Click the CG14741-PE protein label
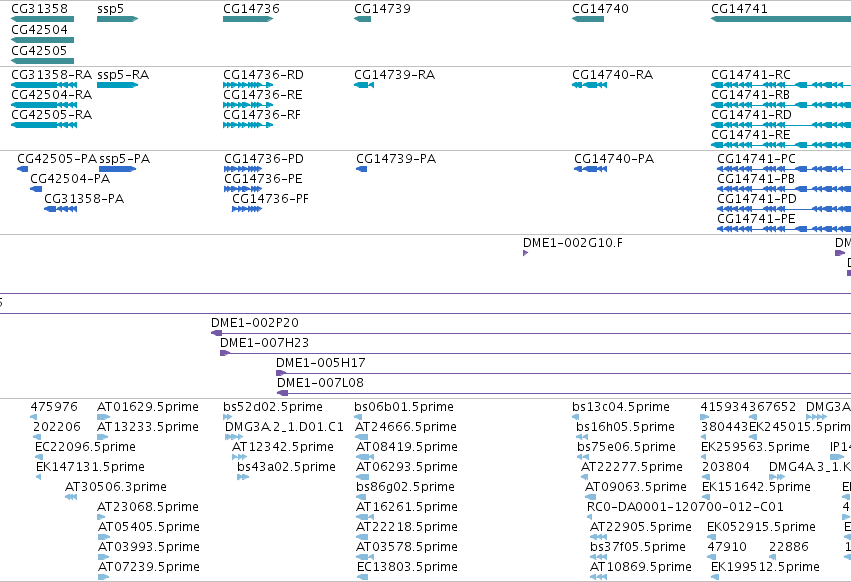The image size is (851, 582). point(756,219)
